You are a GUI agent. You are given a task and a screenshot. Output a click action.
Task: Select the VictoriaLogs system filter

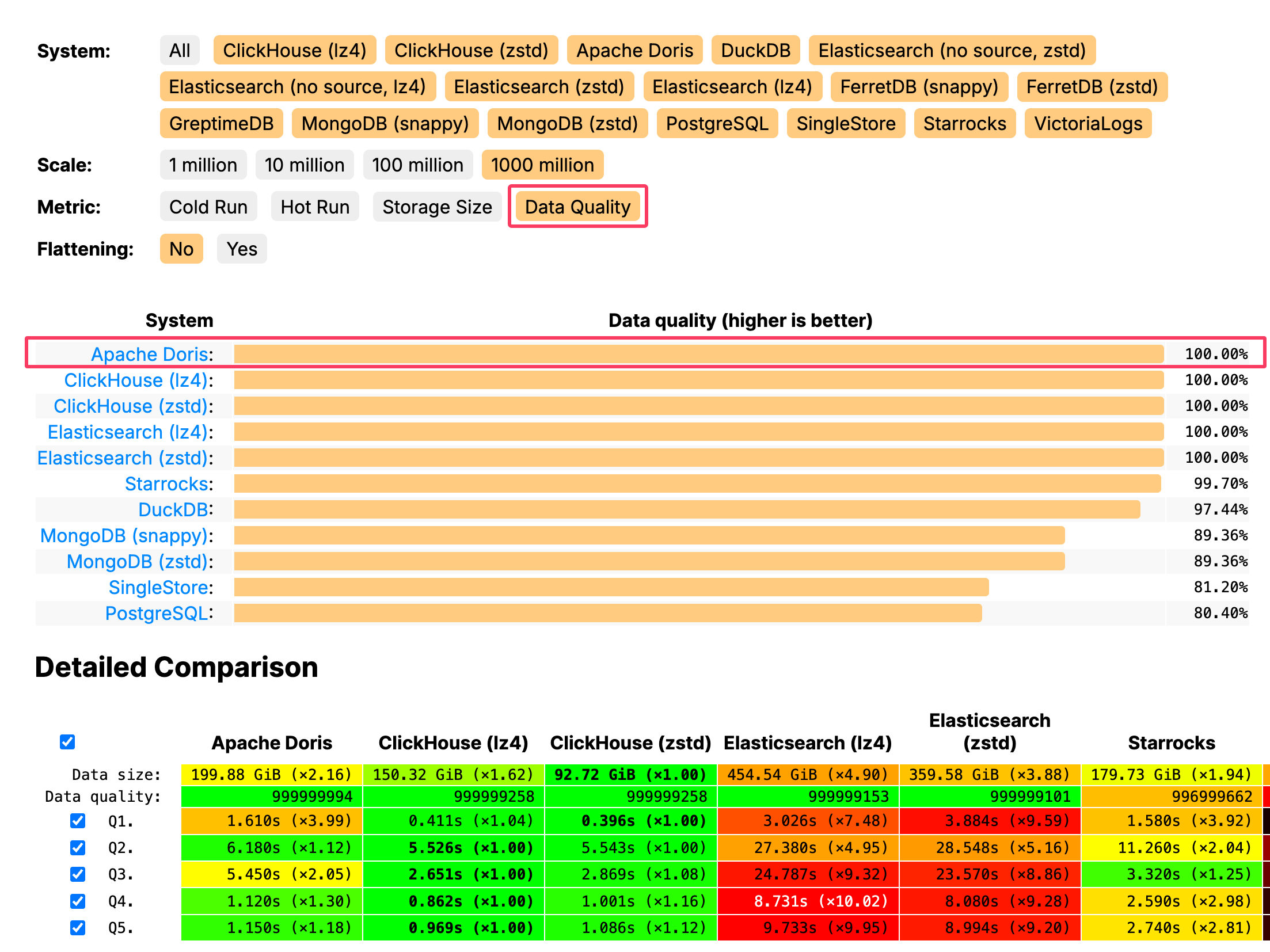click(x=1088, y=123)
